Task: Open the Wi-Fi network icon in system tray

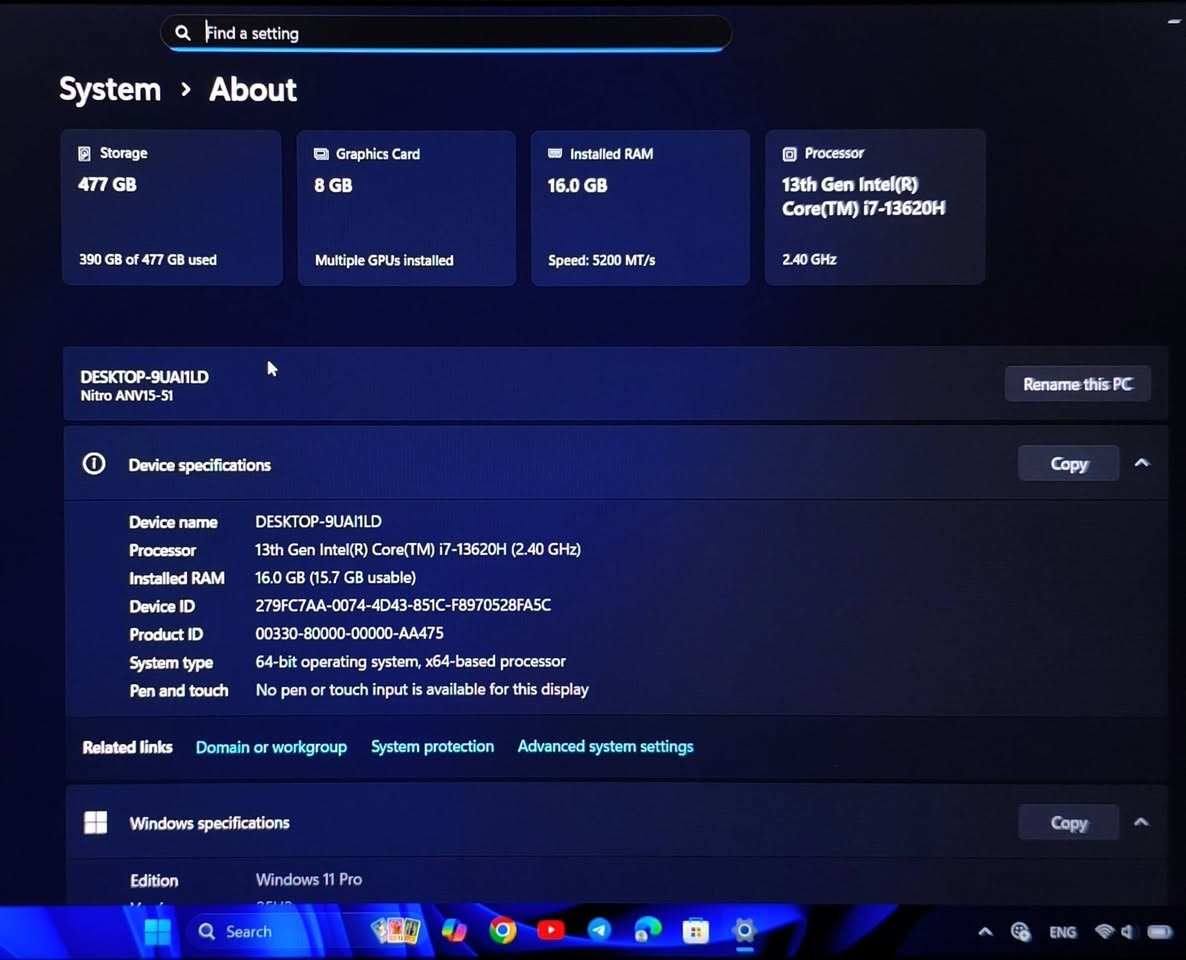Action: point(1104,932)
